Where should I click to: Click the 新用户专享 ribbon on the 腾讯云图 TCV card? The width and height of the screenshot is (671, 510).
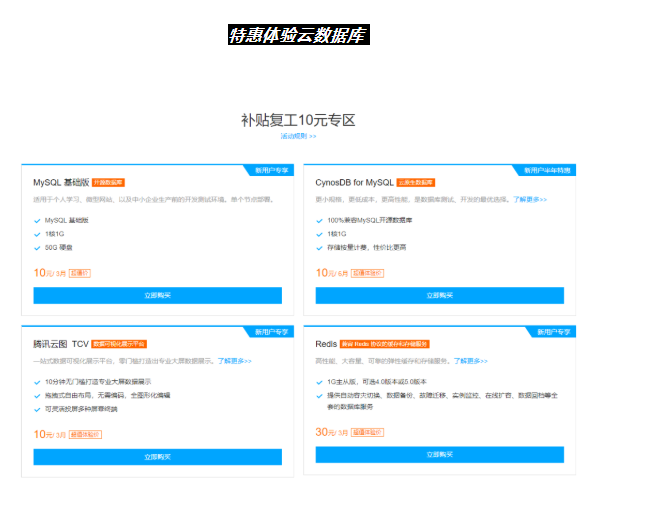click(271, 332)
